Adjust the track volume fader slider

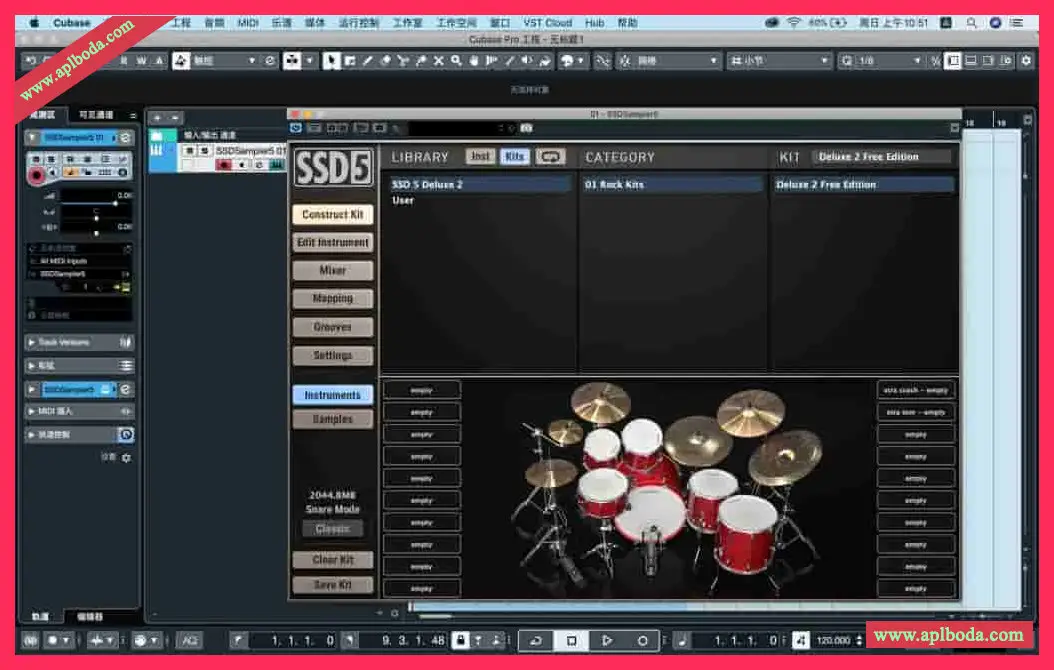tap(116, 203)
